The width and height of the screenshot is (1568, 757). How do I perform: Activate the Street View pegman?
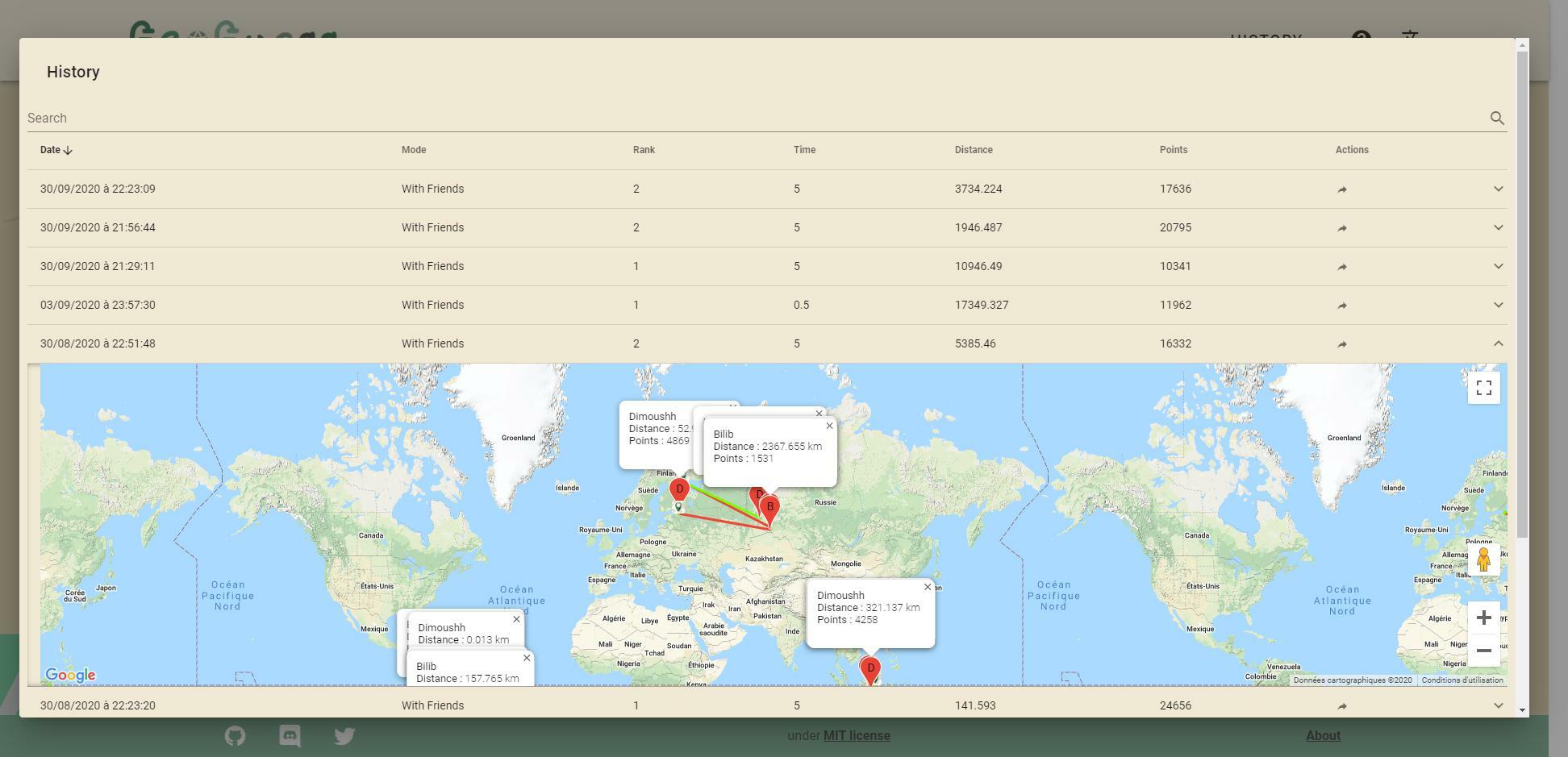pyautogui.click(x=1485, y=557)
